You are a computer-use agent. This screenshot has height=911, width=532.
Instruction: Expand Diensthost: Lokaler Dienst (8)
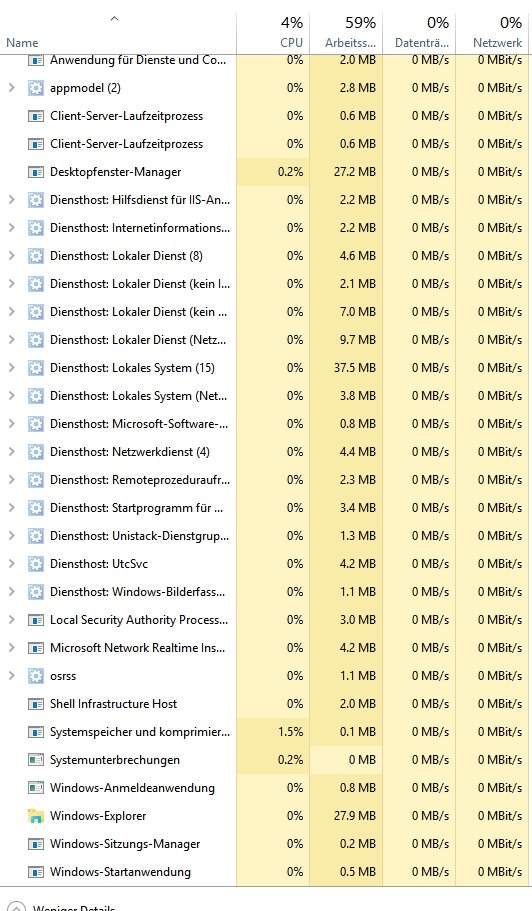click(x=11, y=256)
